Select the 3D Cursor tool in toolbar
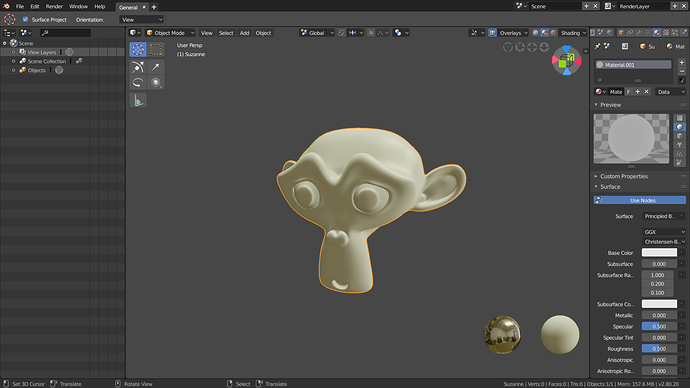Image resolution: width=690 pixels, height=388 pixels. click(138, 49)
